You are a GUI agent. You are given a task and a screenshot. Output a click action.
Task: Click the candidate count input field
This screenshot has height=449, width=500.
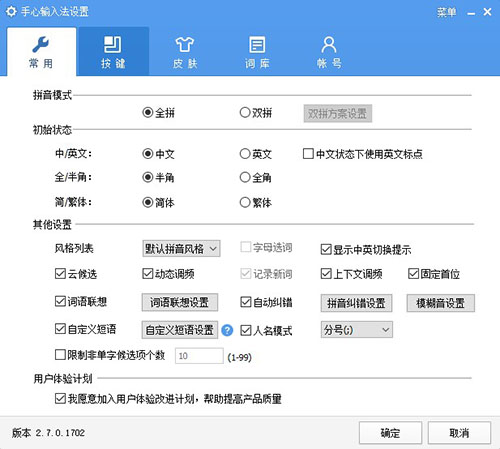(x=199, y=356)
